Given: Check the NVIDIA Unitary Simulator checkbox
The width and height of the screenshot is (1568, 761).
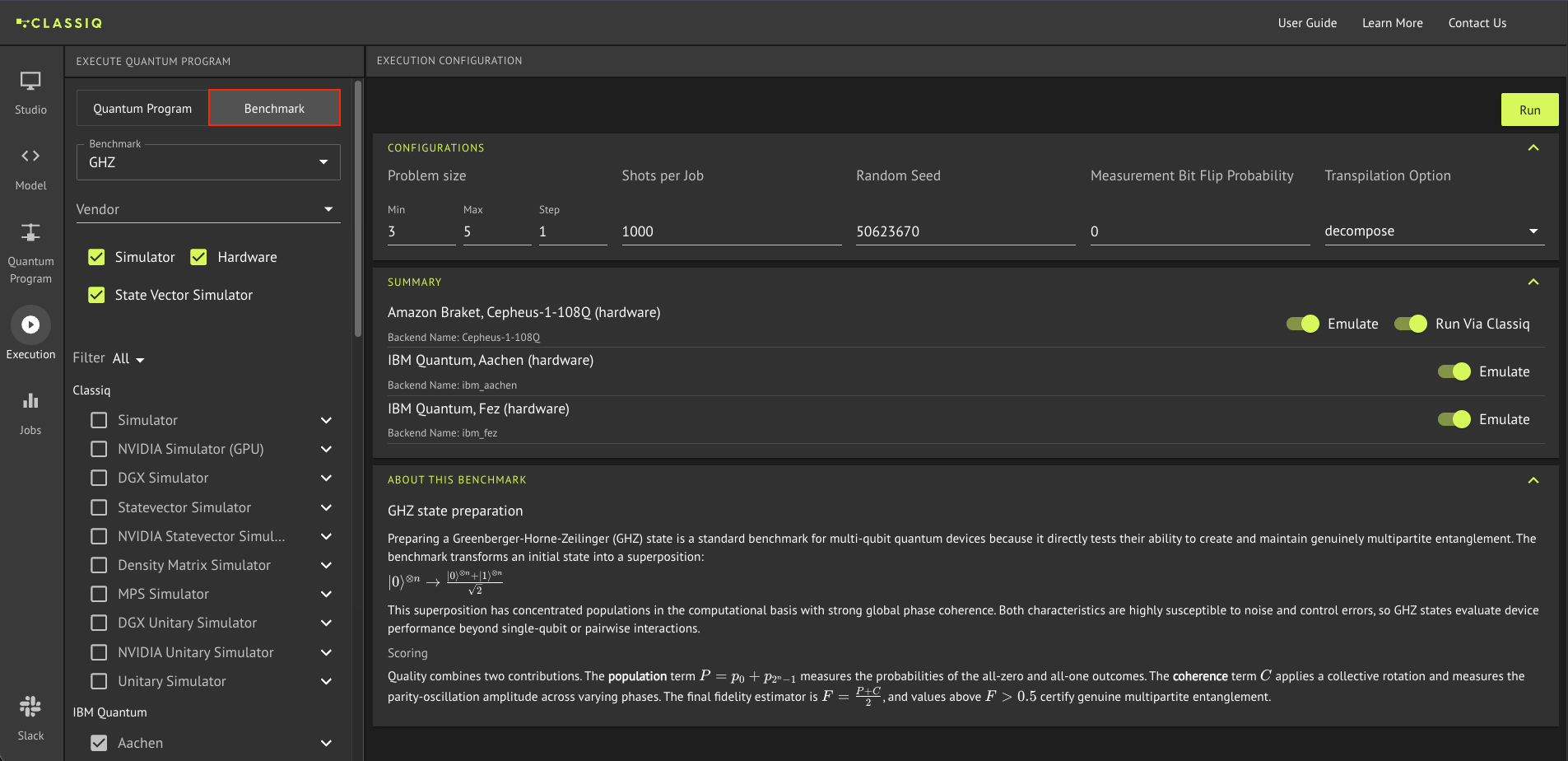Looking at the screenshot, I should [99, 652].
